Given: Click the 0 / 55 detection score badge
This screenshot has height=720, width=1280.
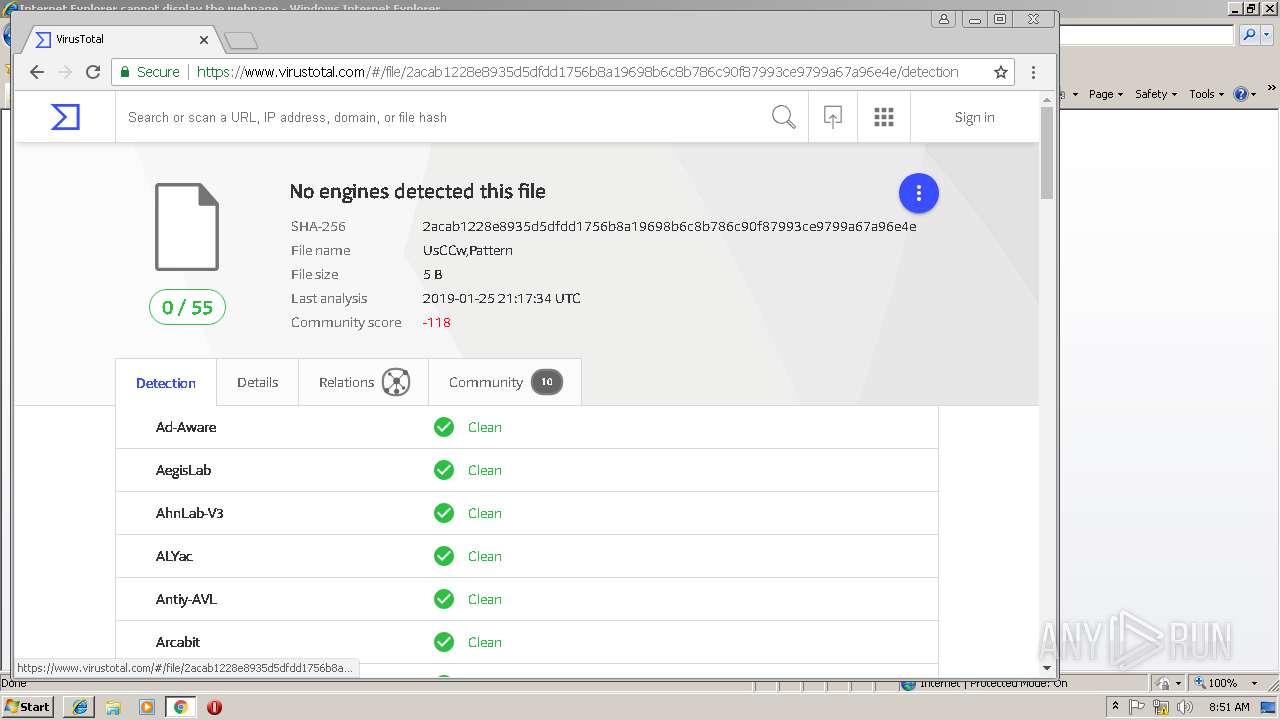Looking at the screenshot, I should click(x=187, y=307).
